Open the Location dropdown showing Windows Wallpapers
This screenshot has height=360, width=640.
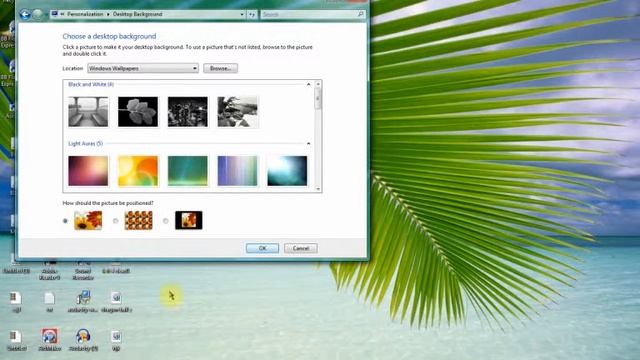[x=143, y=68]
